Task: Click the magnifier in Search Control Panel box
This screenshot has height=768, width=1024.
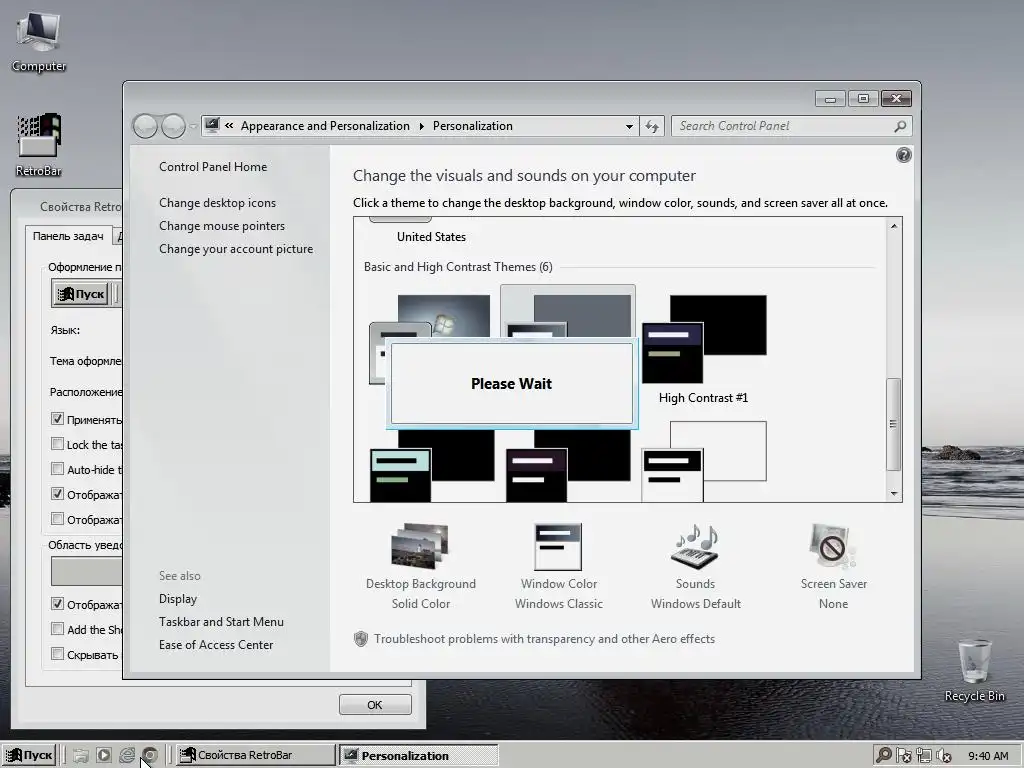Action: tap(900, 126)
